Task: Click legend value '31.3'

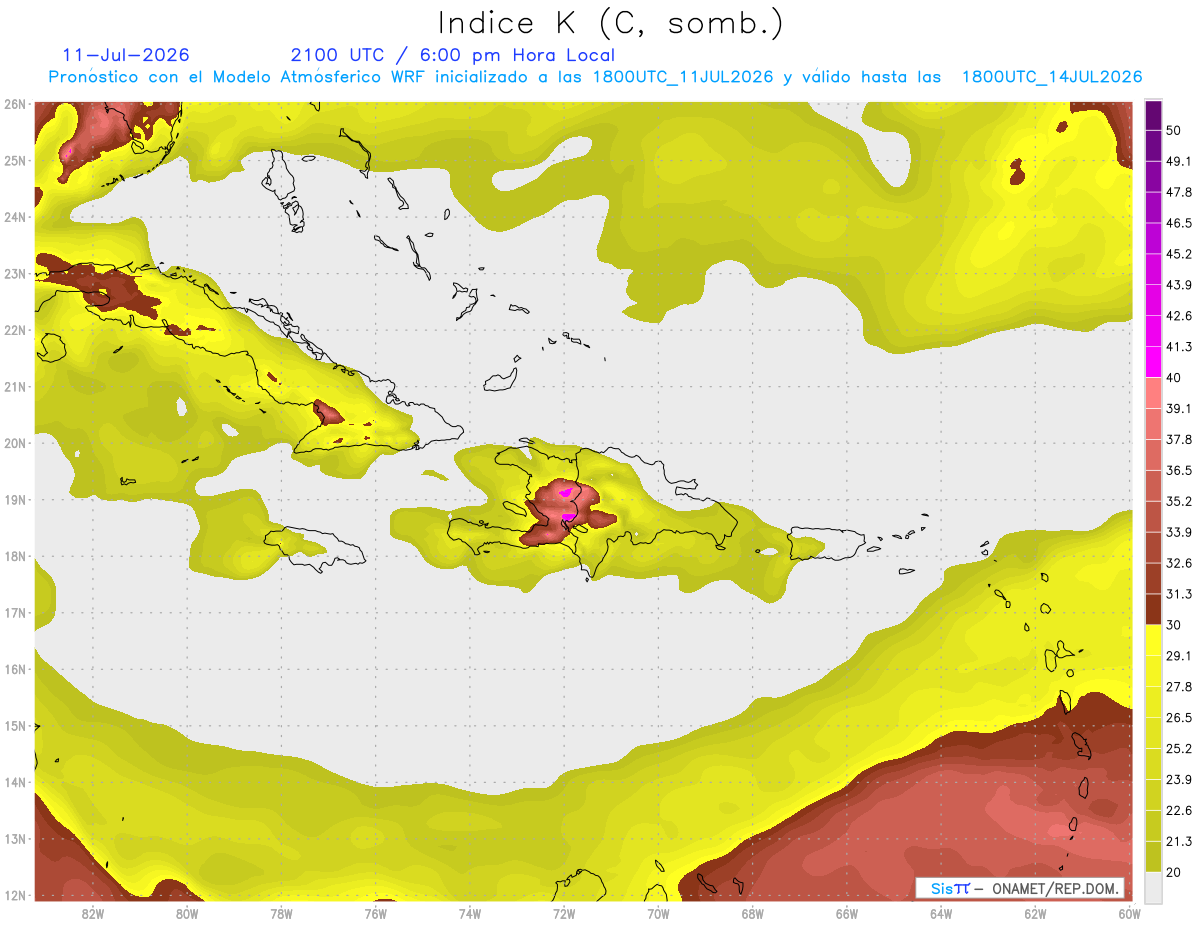Action: [x=1179, y=594]
